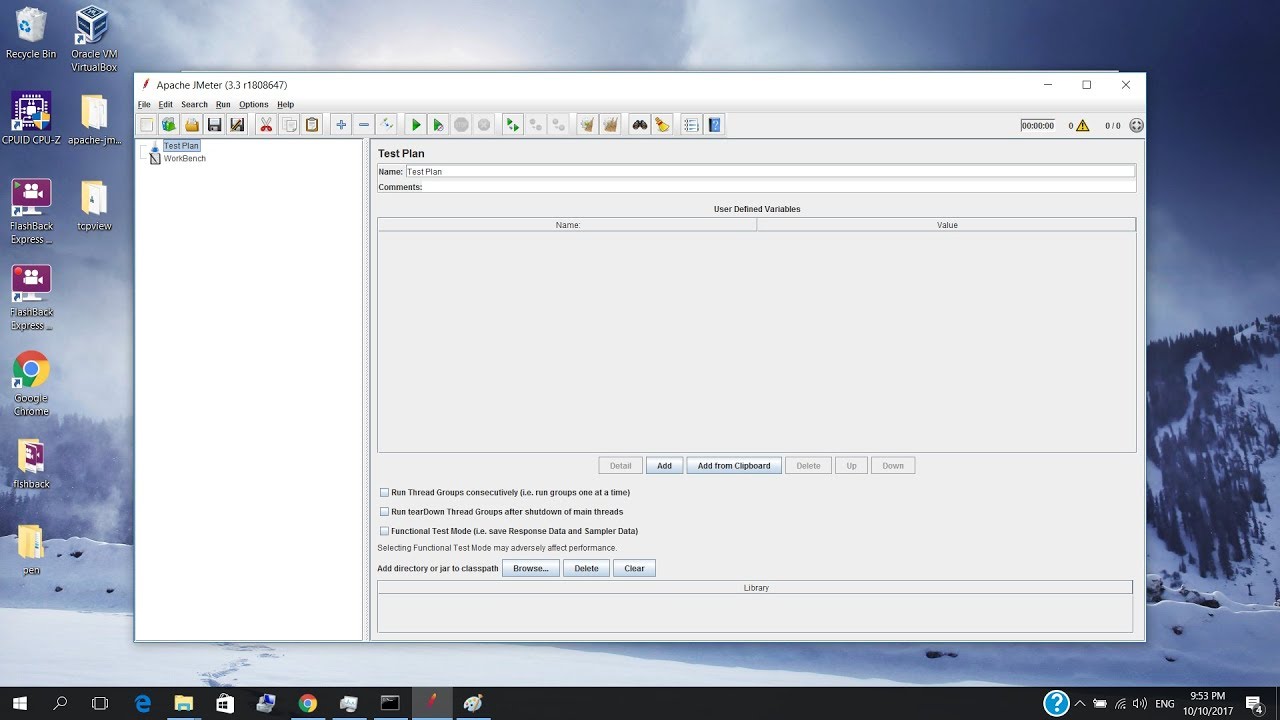
Task: Click the round icon beside the 0 / 0 counter
Action: coord(1136,126)
